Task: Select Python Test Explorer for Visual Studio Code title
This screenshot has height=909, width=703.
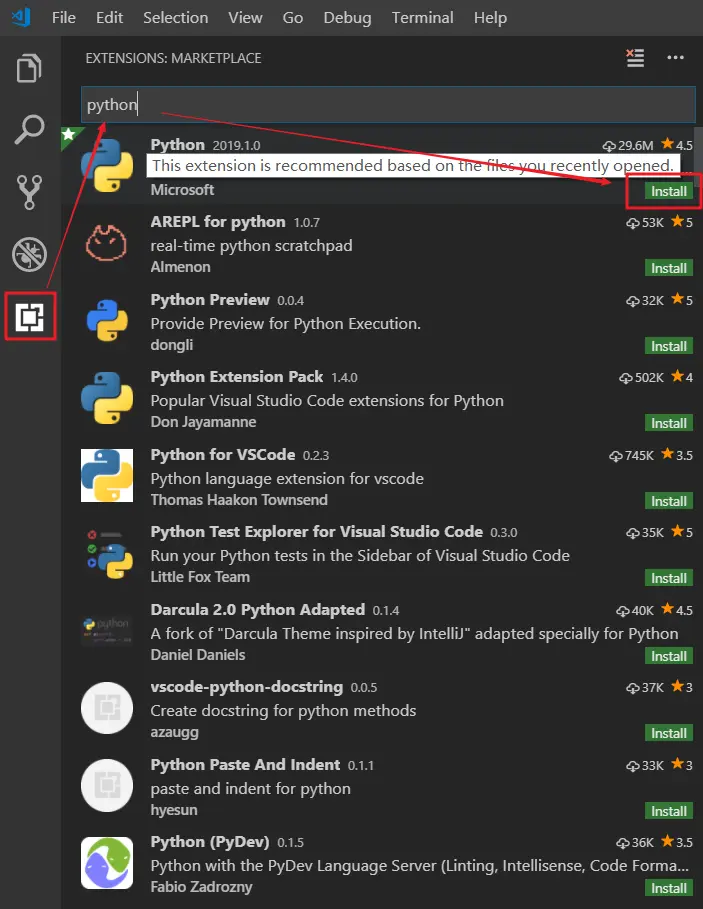Action: (x=316, y=532)
